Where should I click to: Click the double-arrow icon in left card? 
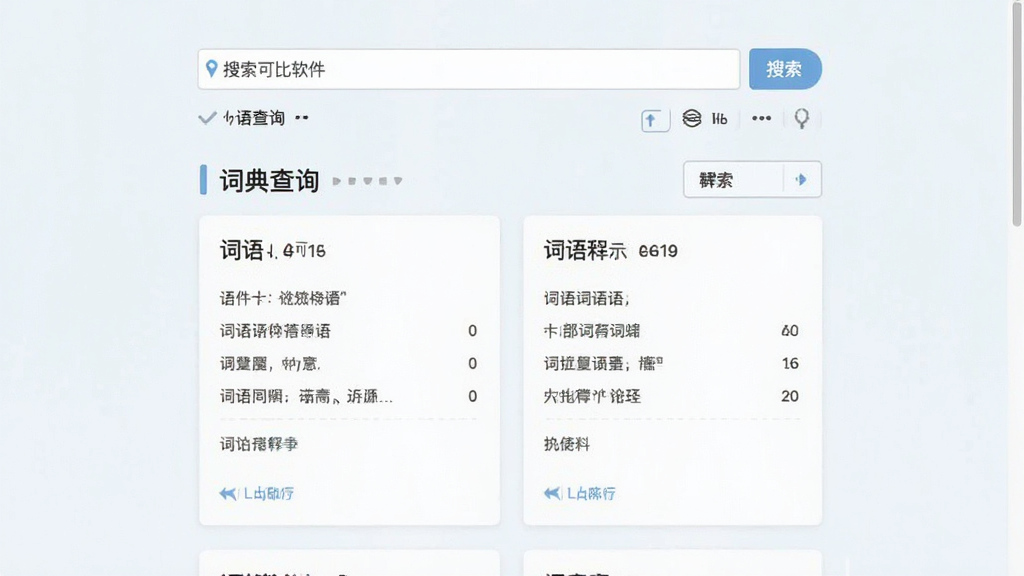227,493
